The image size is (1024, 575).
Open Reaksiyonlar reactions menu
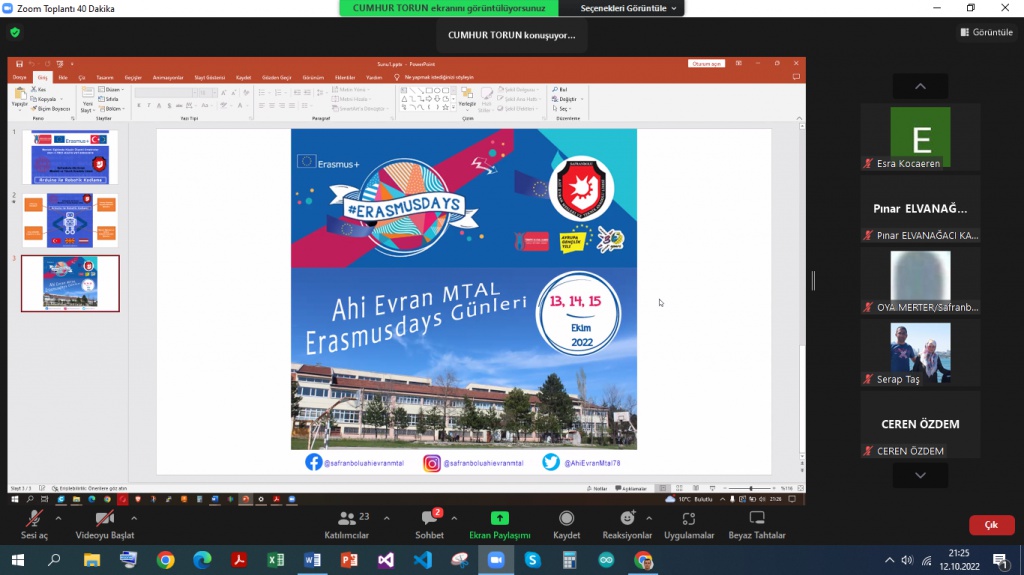click(x=627, y=518)
